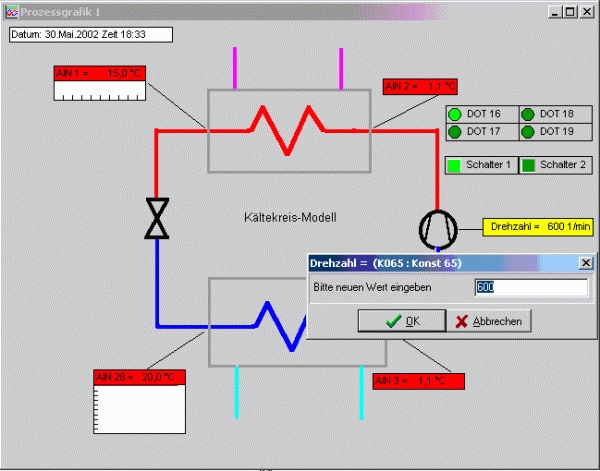Toggle Schalter 1
The image size is (600, 471).
[x=481, y=165]
